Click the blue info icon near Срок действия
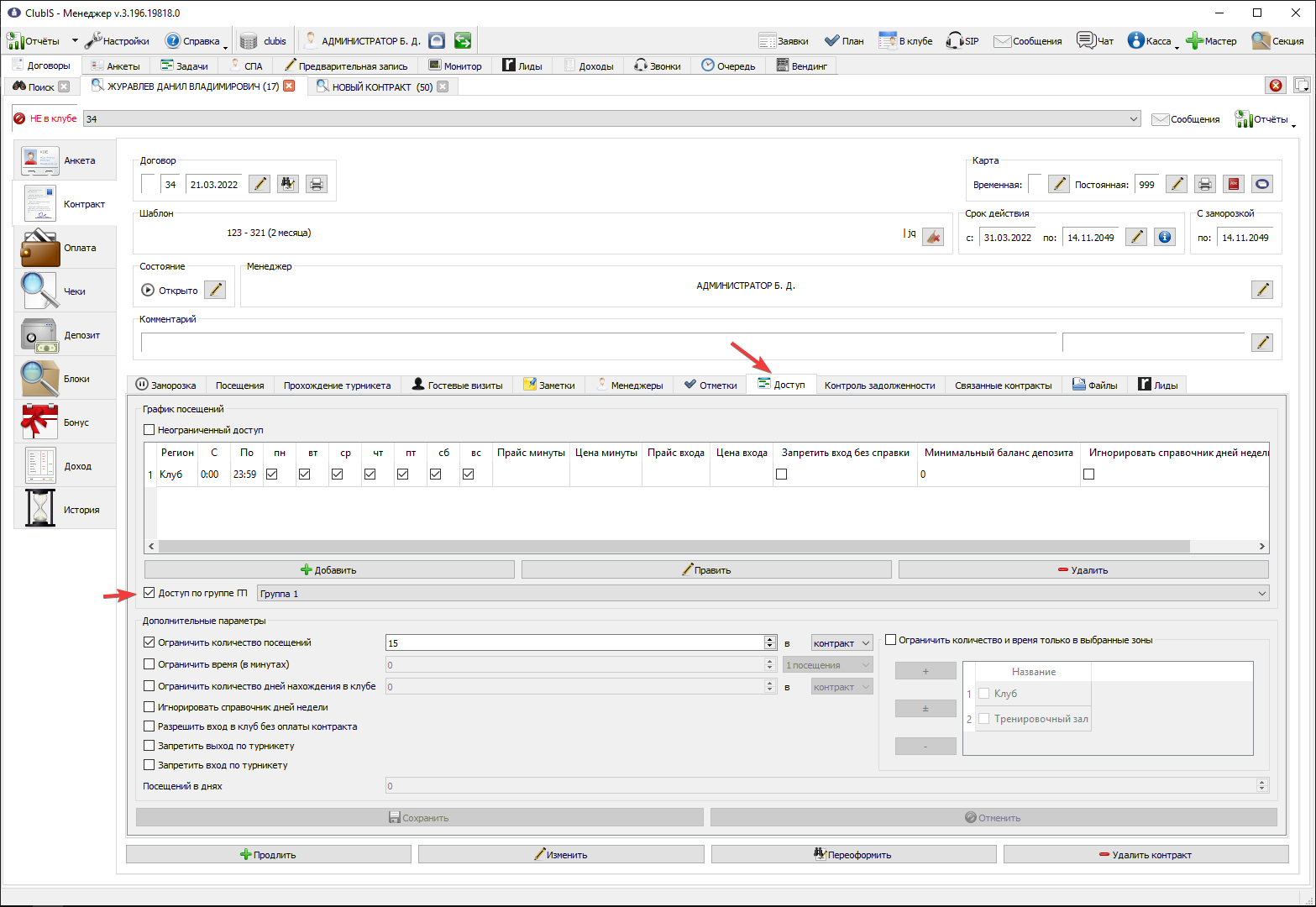The width and height of the screenshot is (1316, 907). [x=1164, y=237]
